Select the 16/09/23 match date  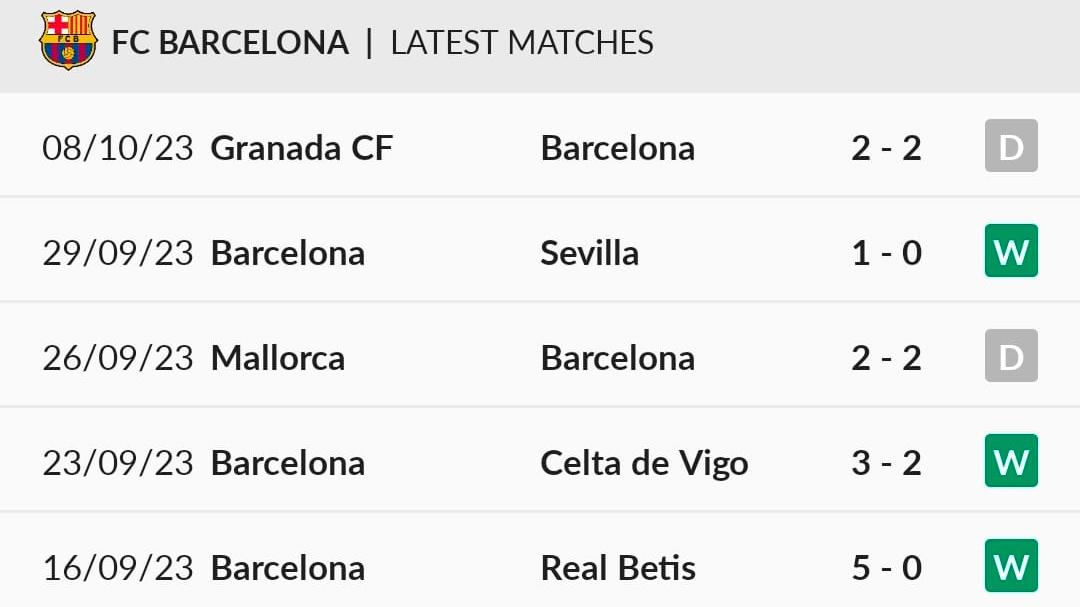click(118, 568)
